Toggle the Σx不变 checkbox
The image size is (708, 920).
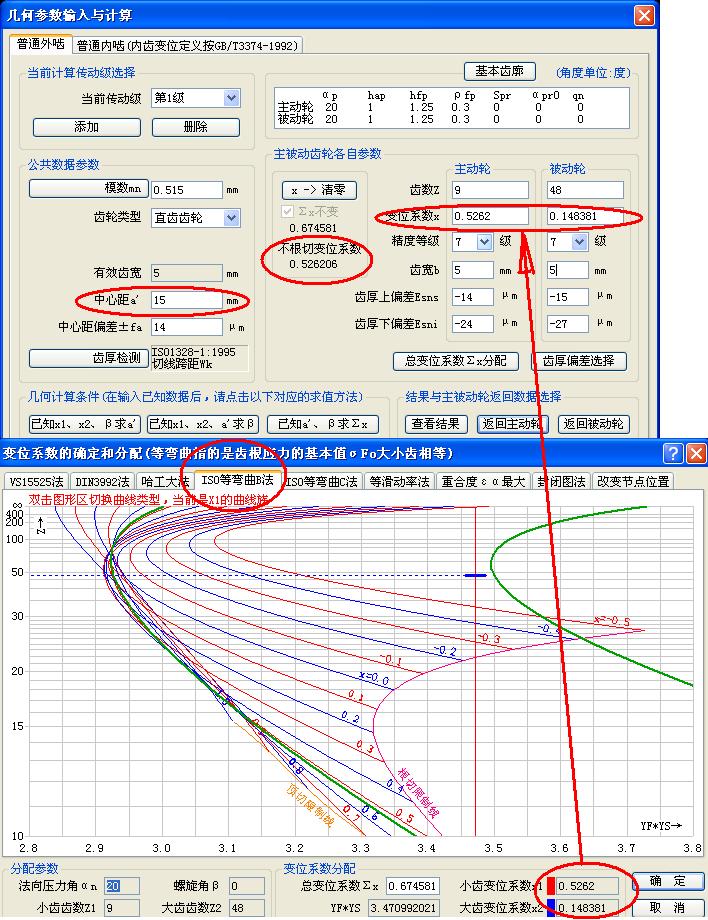(x=287, y=211)
